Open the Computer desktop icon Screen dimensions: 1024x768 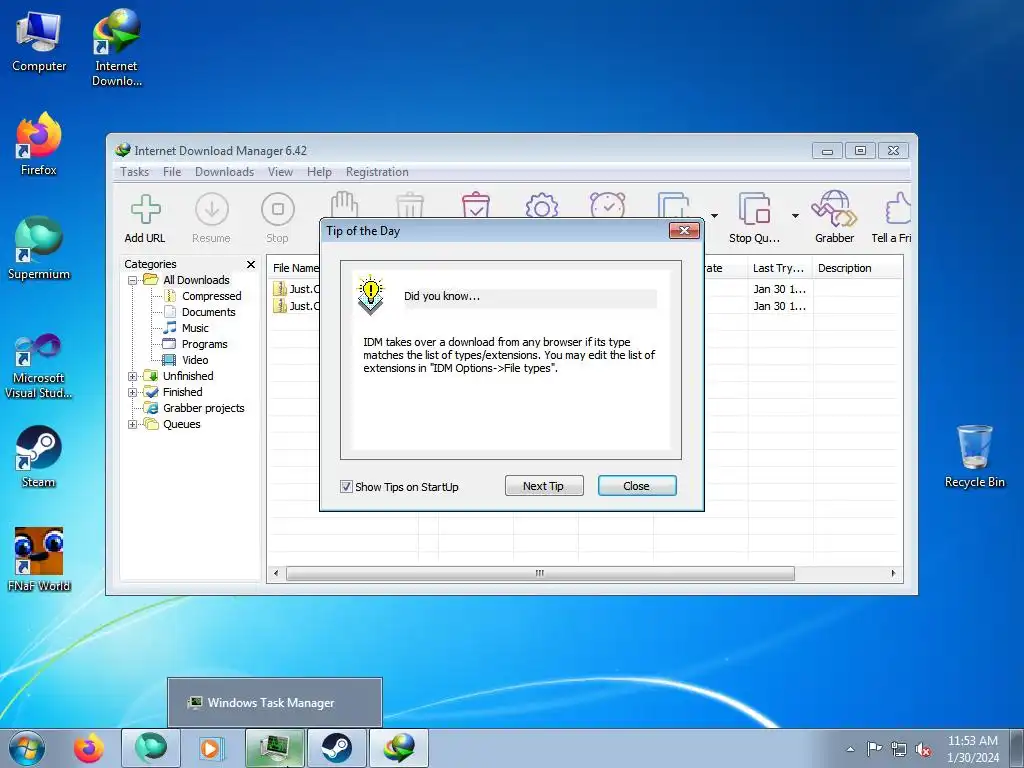coord(39,42)
